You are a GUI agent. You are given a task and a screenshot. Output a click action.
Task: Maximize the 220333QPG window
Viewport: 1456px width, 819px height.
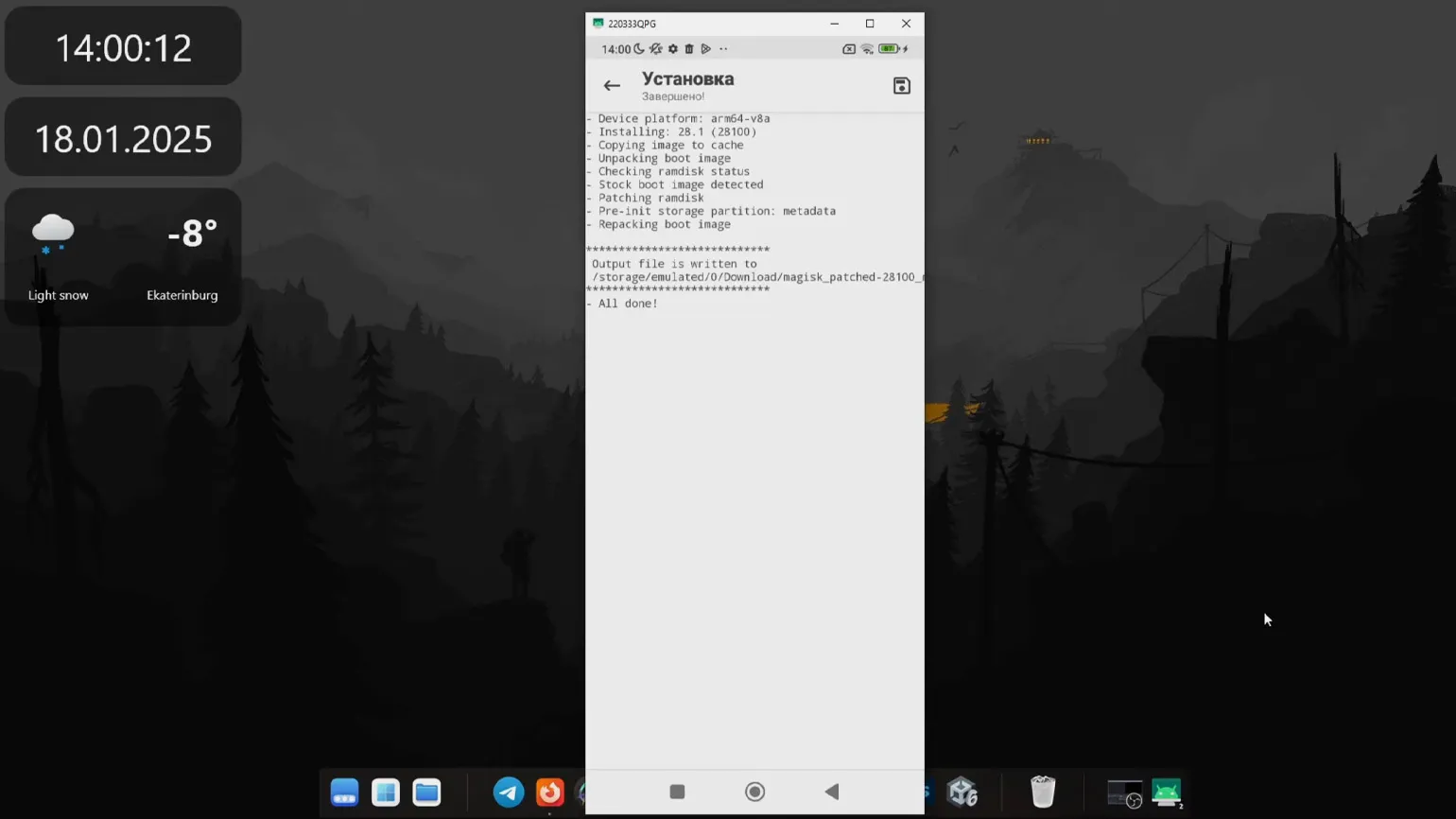pyautogui.click(x=870, y=24)
